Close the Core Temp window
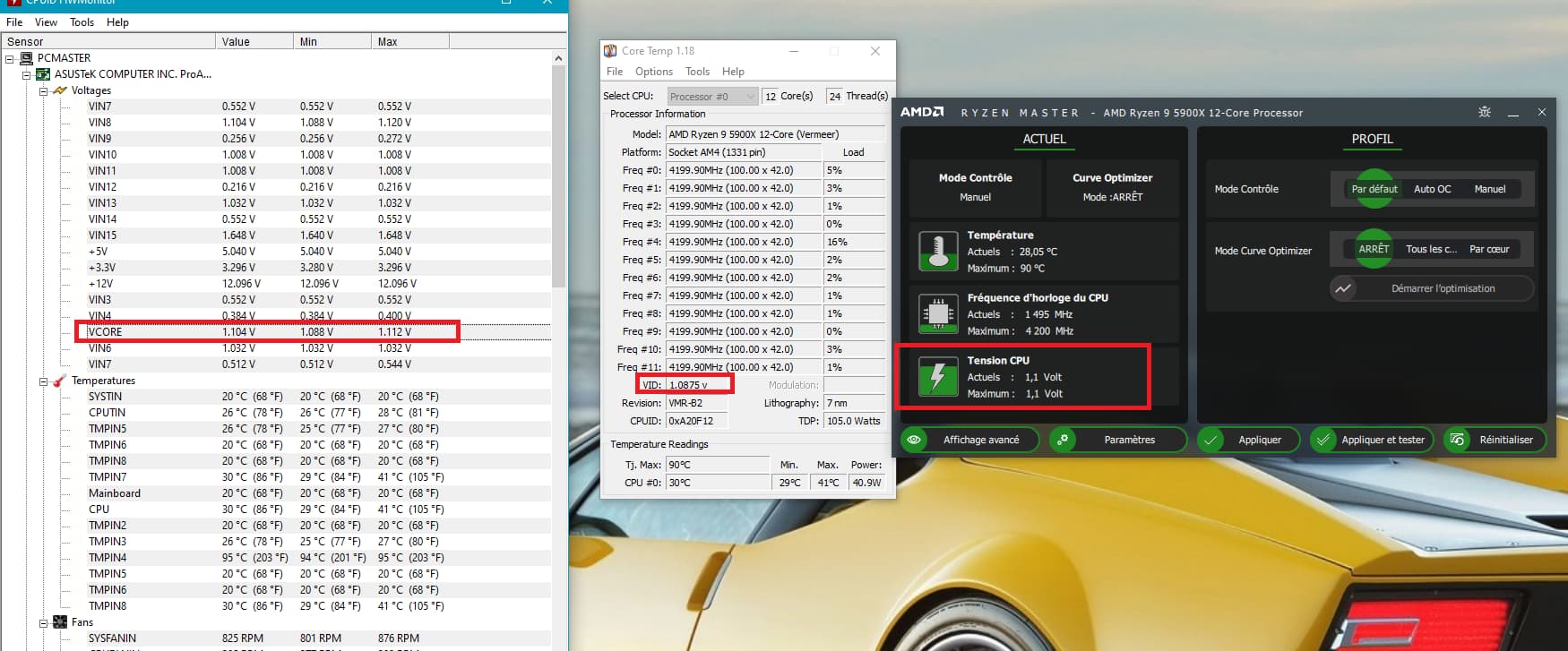This screenshot has width=1568, height=651. pos(875,51)
